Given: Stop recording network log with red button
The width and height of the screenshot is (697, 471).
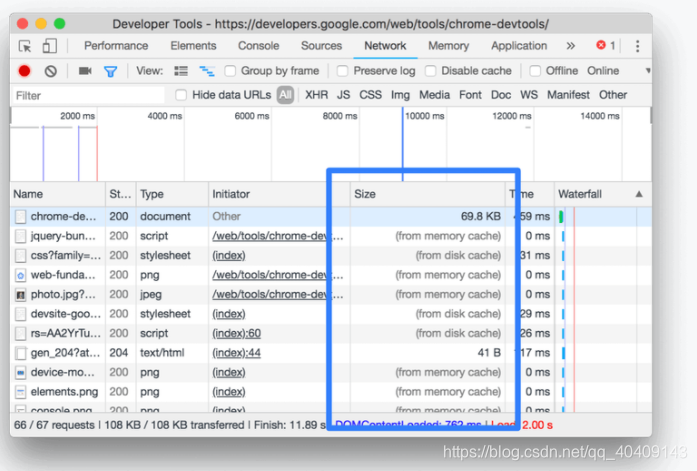Looking at the screenshot, I should coord(24,71).
